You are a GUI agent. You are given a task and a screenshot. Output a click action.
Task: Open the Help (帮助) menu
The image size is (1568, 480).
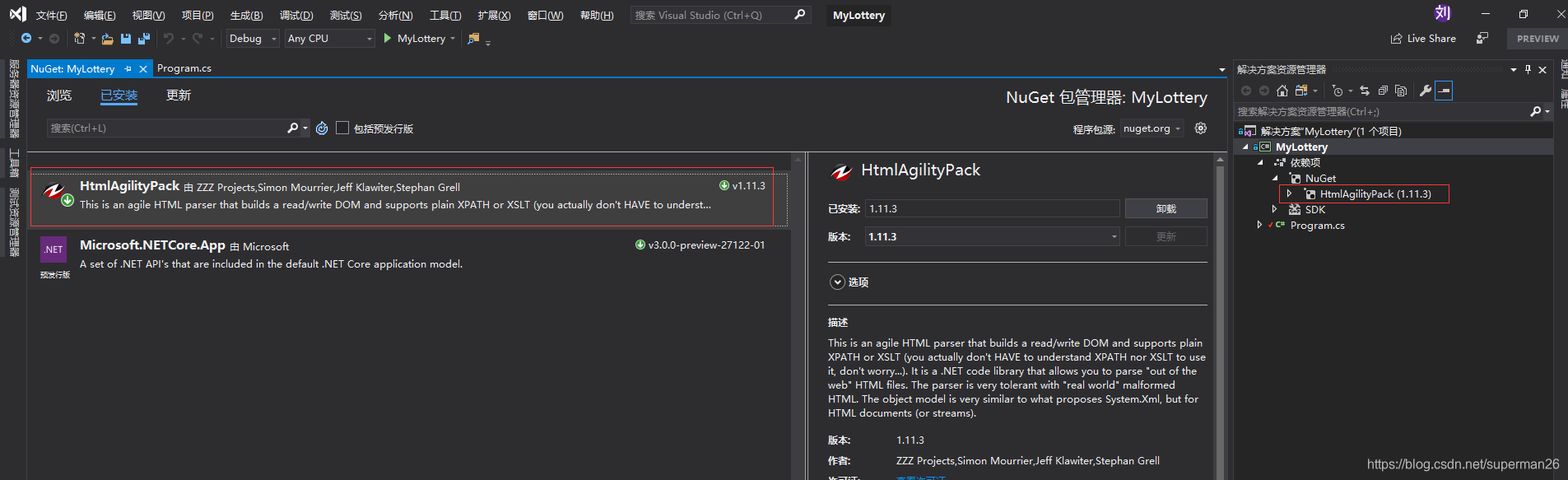[597, 16]
